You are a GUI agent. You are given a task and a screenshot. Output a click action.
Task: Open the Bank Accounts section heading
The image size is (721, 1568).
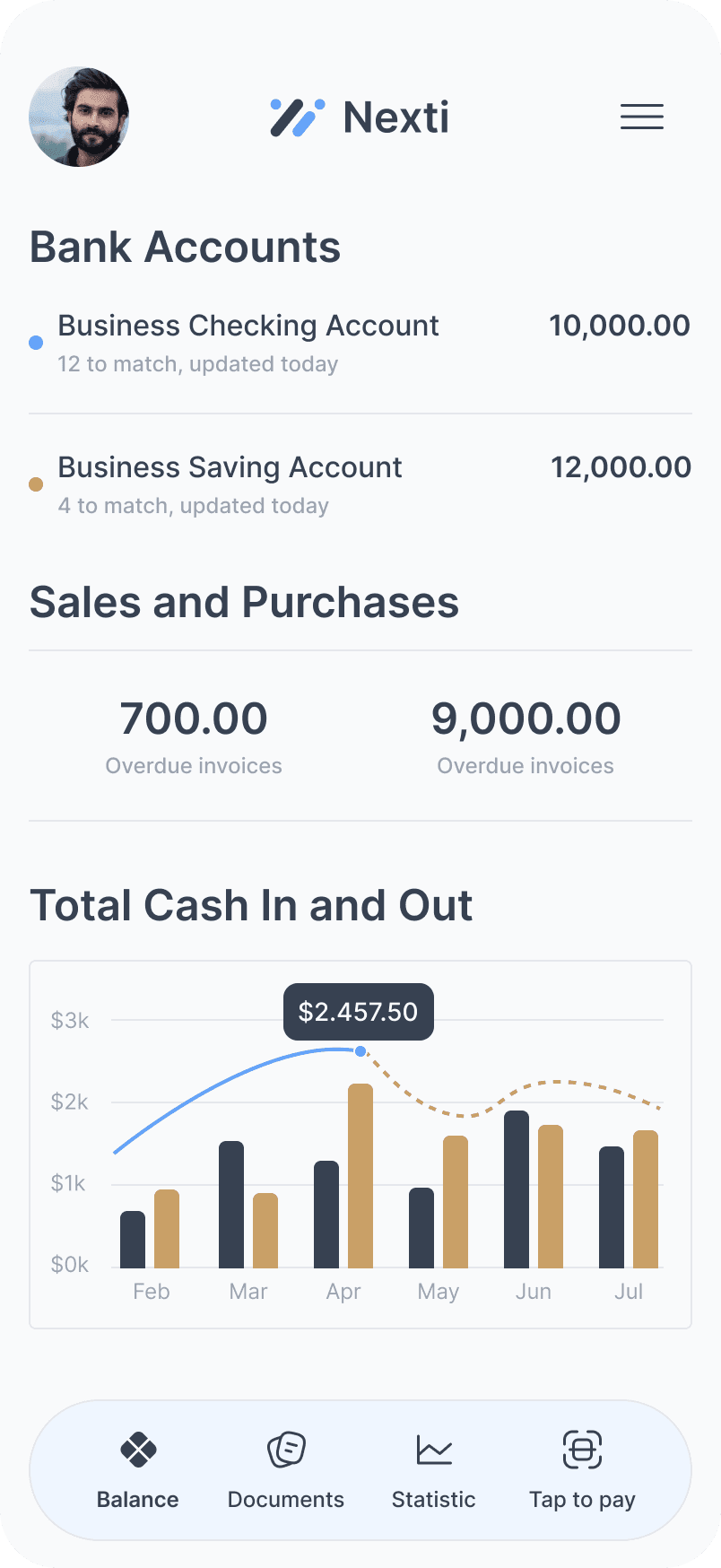click(x=186, y=247)
